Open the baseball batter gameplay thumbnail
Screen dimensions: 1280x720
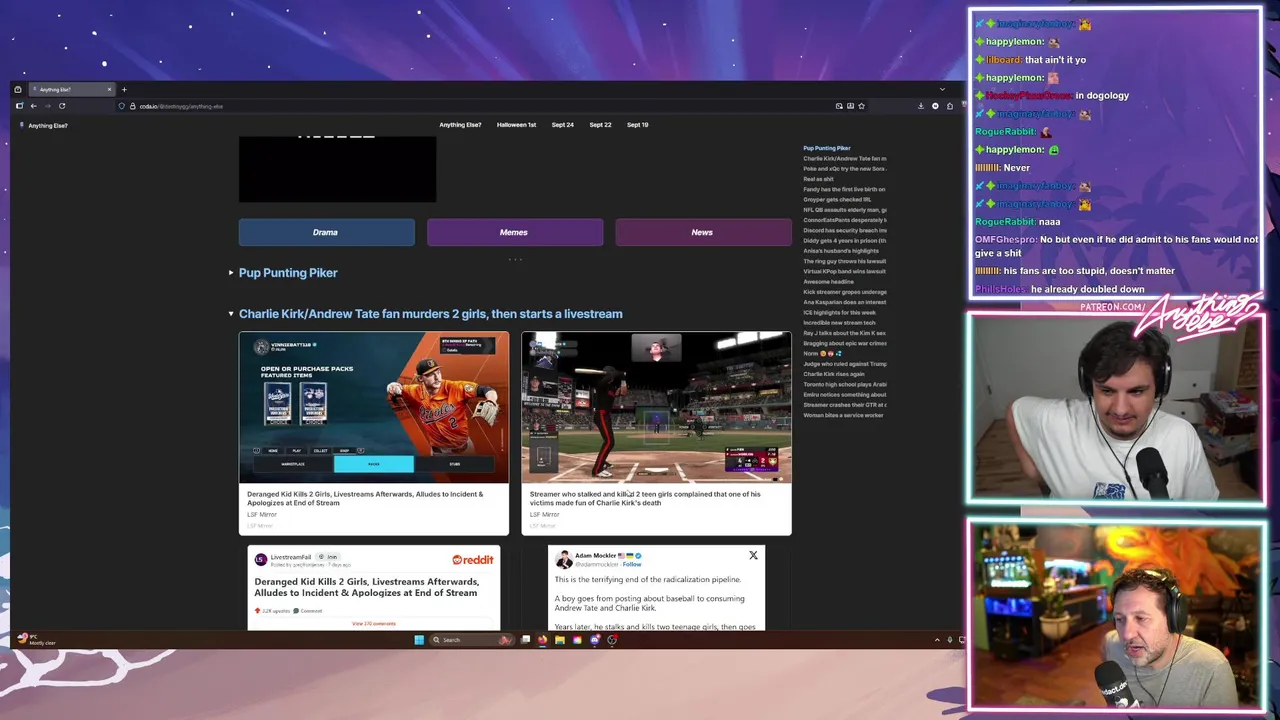(656, 408)
